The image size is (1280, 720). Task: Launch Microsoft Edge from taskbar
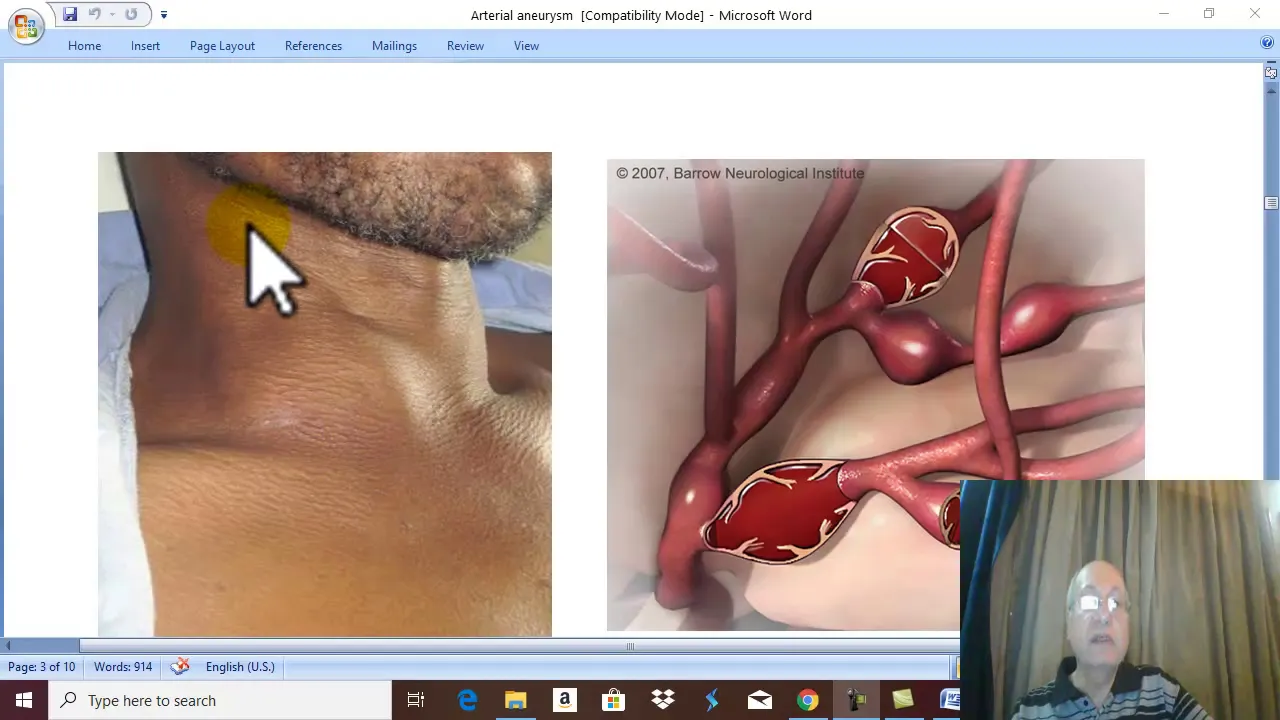pyautogui.click(x=467, y=700)
